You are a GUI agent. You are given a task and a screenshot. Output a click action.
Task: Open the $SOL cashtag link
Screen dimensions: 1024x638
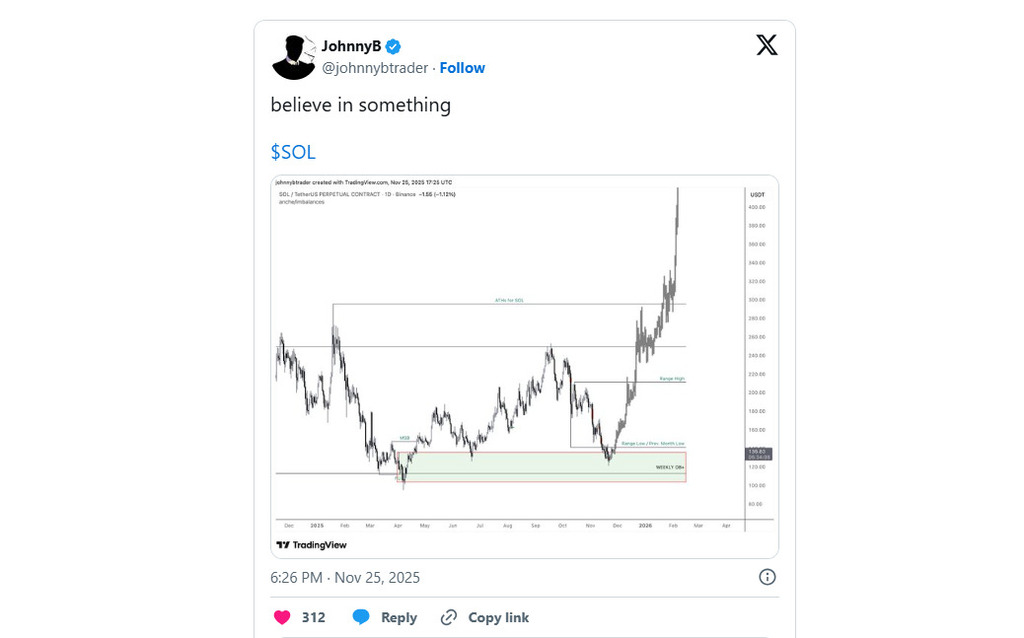pyautogui.click(x=293, y=152)
